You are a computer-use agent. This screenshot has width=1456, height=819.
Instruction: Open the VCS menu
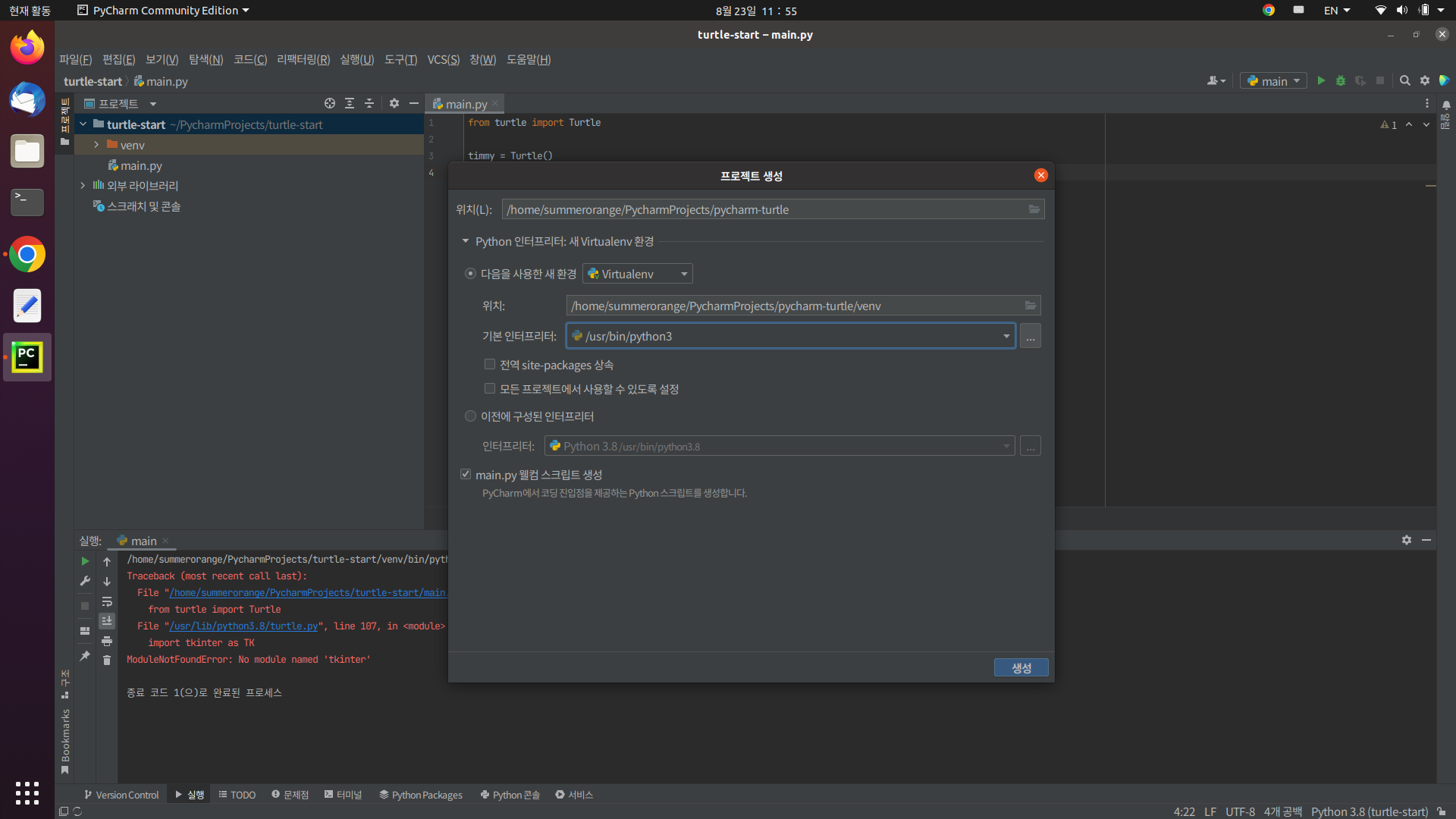[x=443, y=59]
